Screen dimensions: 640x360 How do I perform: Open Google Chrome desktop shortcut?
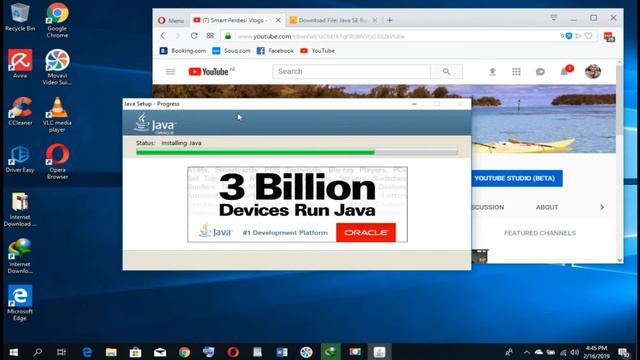click(x=57, y=20)
